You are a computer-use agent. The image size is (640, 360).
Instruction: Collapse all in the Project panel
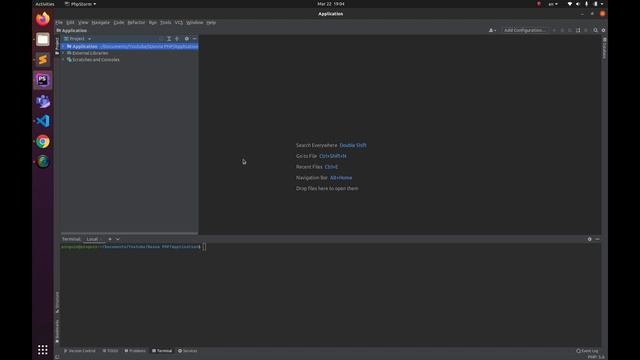click(177, 39)
